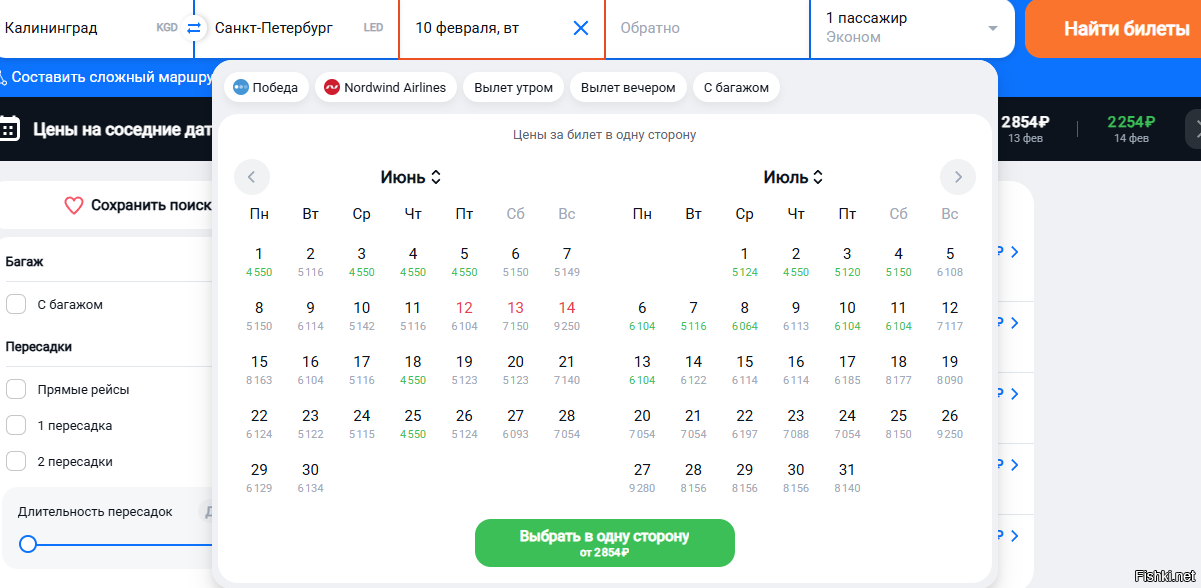
Task: Click the heart icon to save search
Action: 73,205
